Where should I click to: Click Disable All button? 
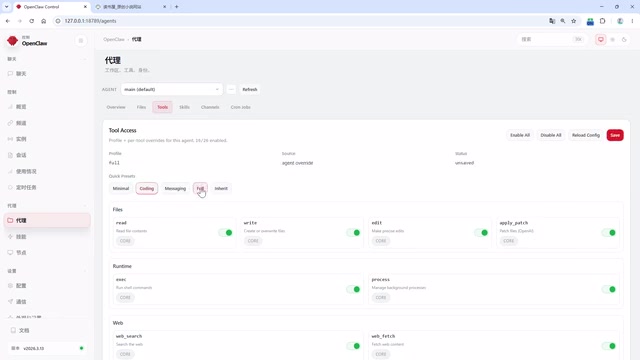coord(551,135)
